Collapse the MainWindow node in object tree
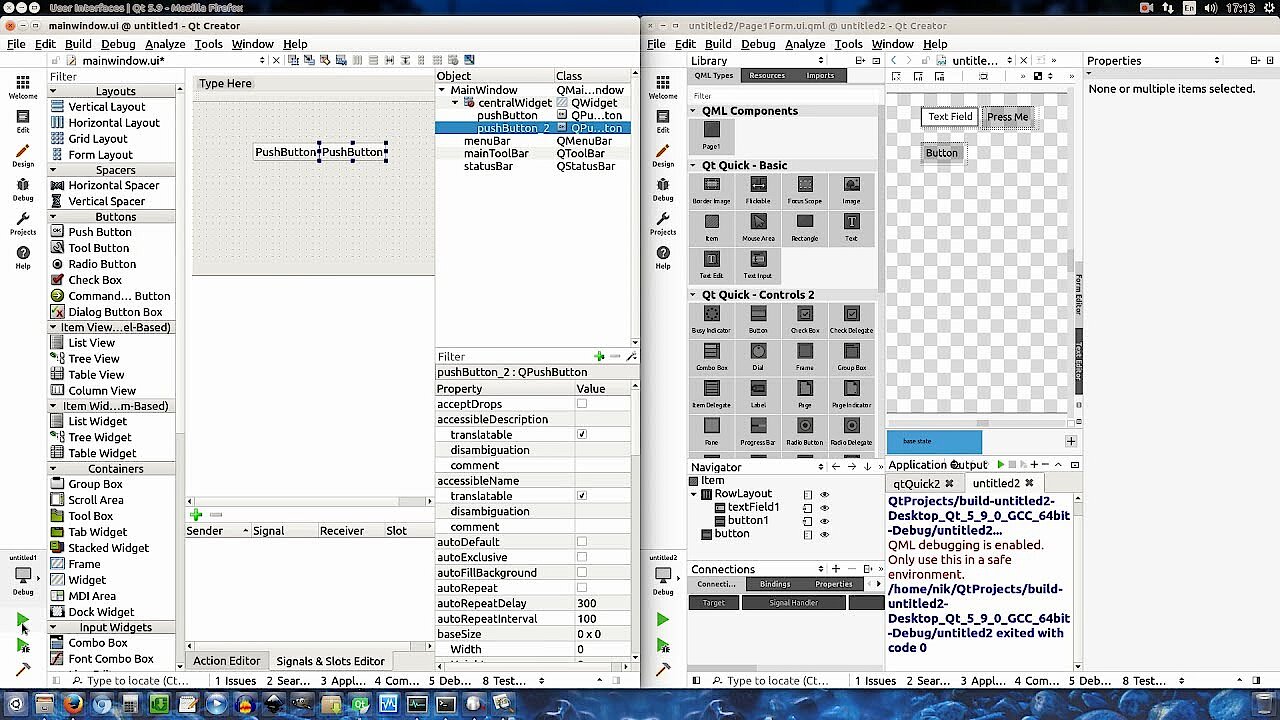The height and width of the screenshot is (720, 1280). pos(442,90)
